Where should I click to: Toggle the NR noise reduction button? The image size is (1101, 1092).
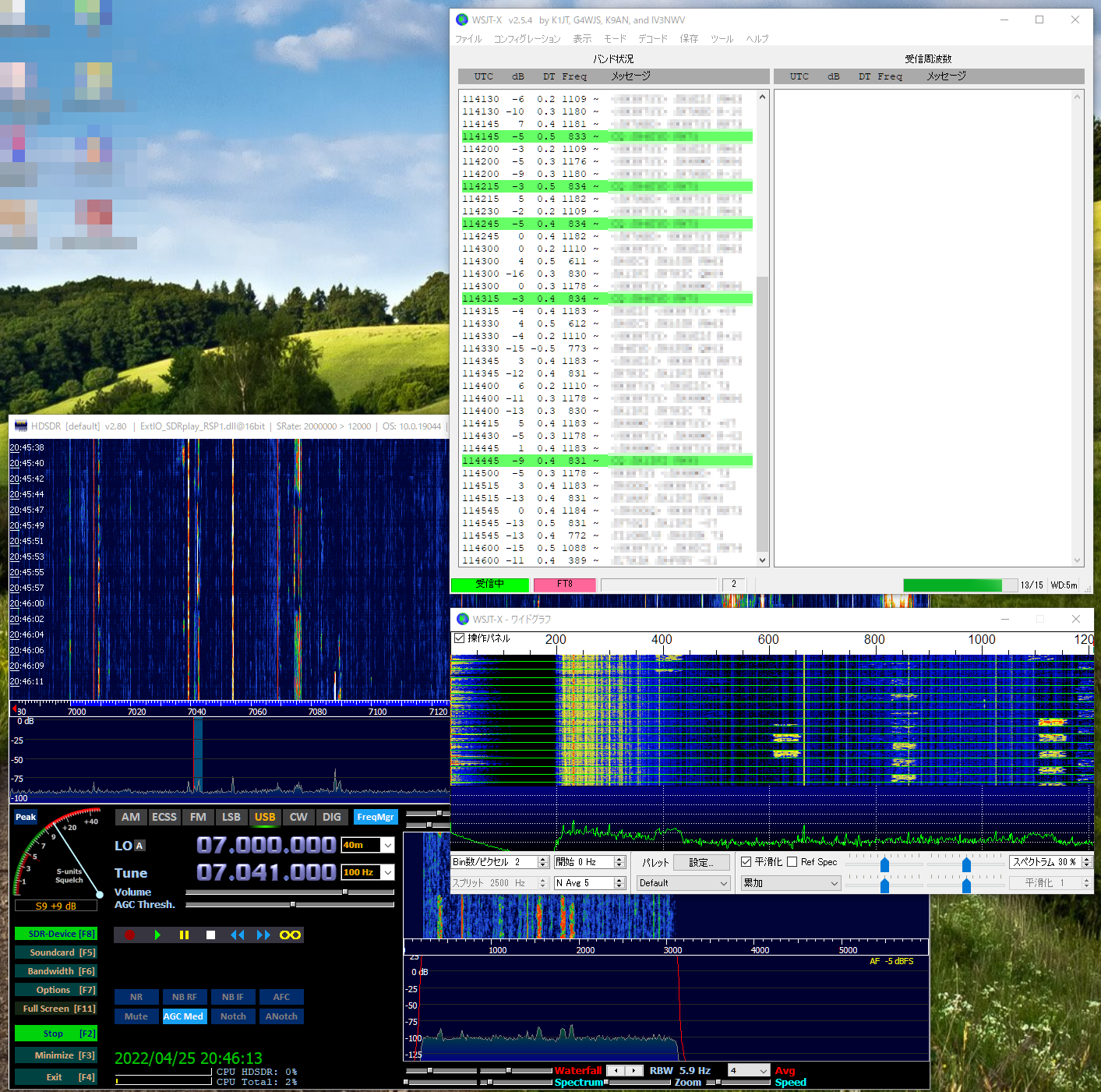[136, 997]
